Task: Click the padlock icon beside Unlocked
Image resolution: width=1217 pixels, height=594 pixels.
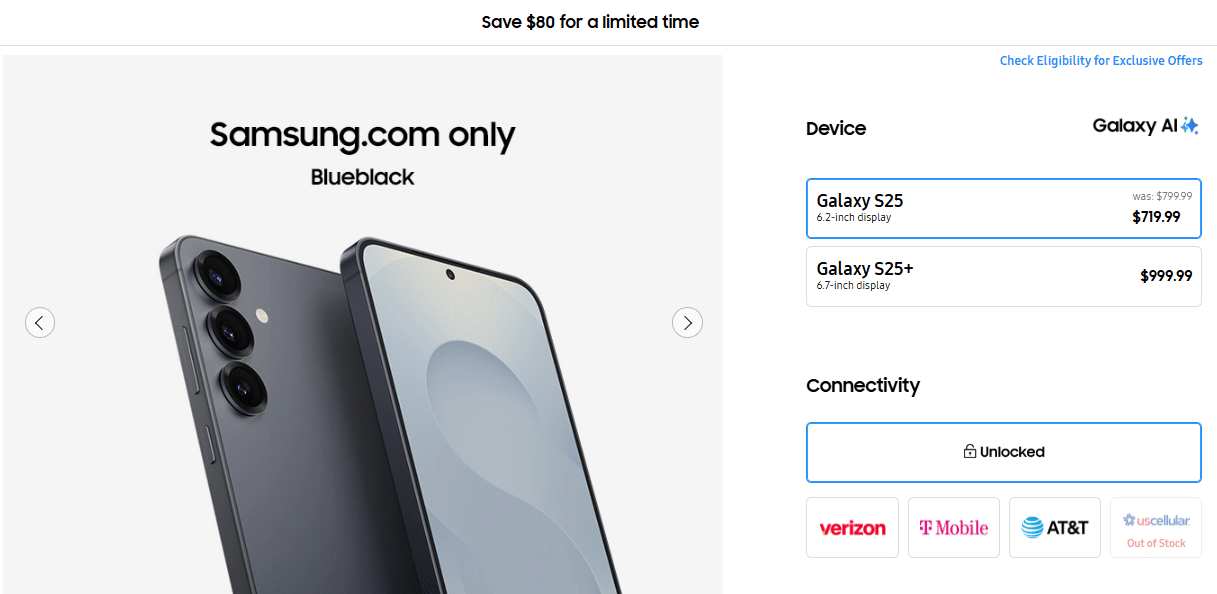Action: 969,452
